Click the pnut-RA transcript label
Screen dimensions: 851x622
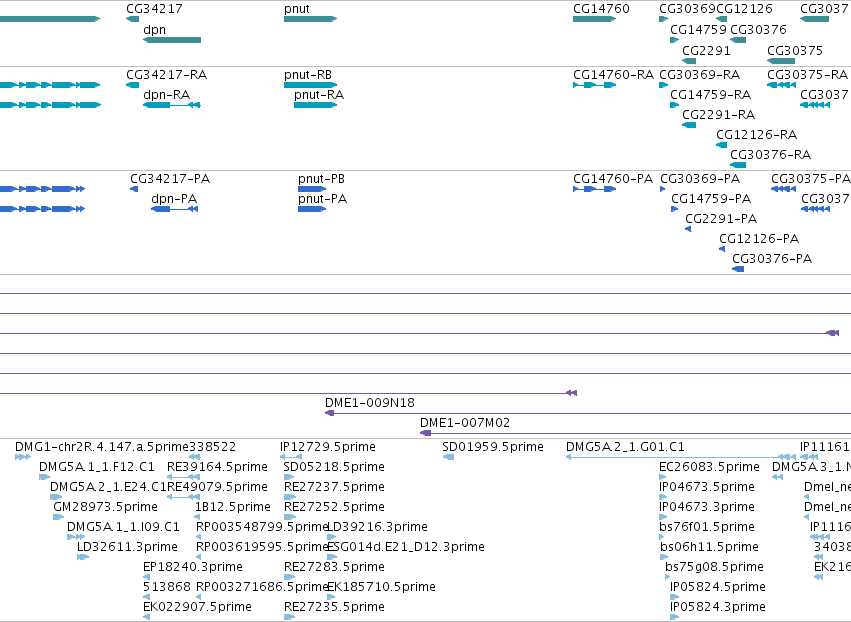[x=319, y=95]
